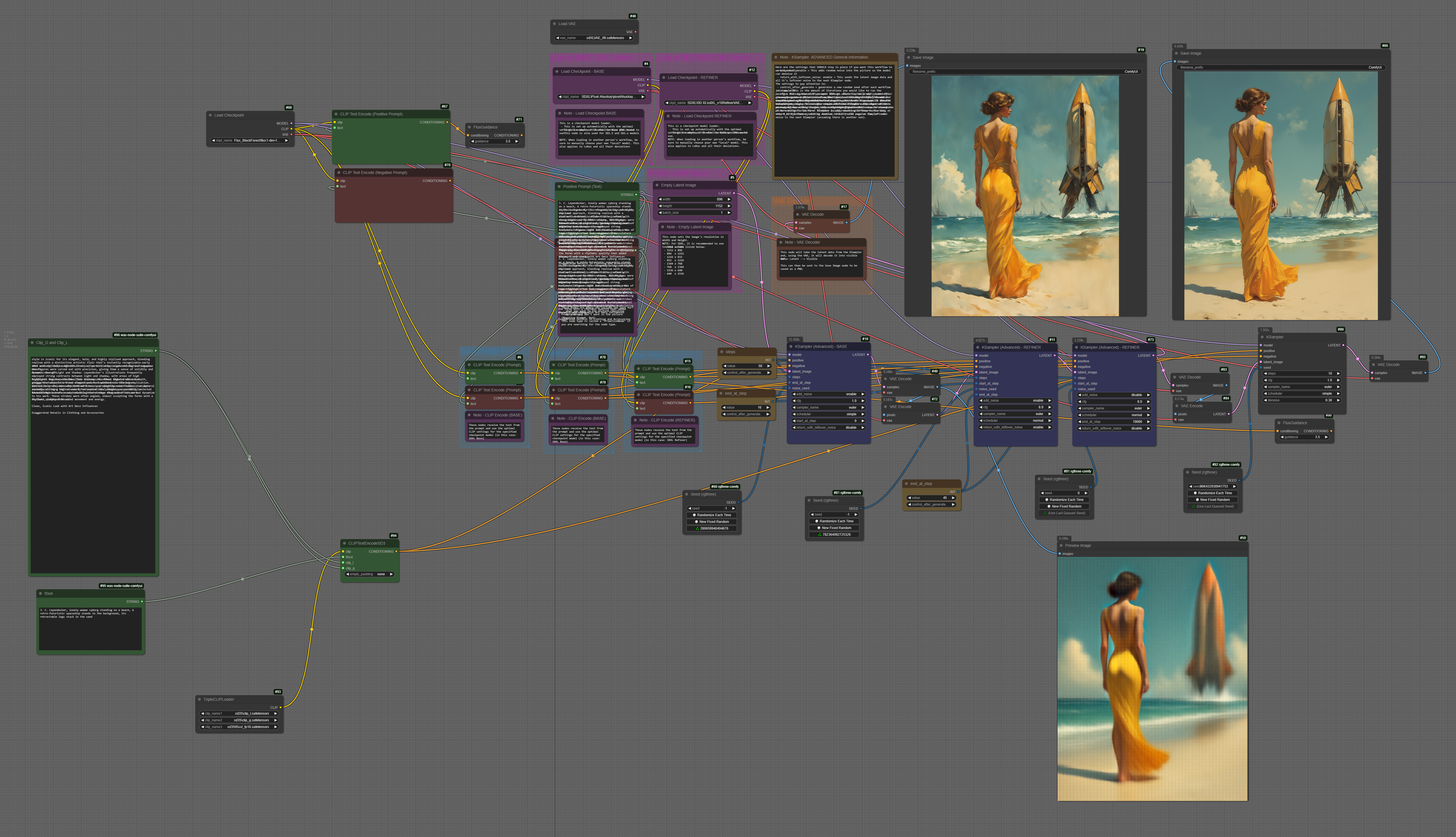Screen dimensions: 1456x837
Task: Click Use Last Queued Seed on Seed node #92
Action: [1213, 506]
